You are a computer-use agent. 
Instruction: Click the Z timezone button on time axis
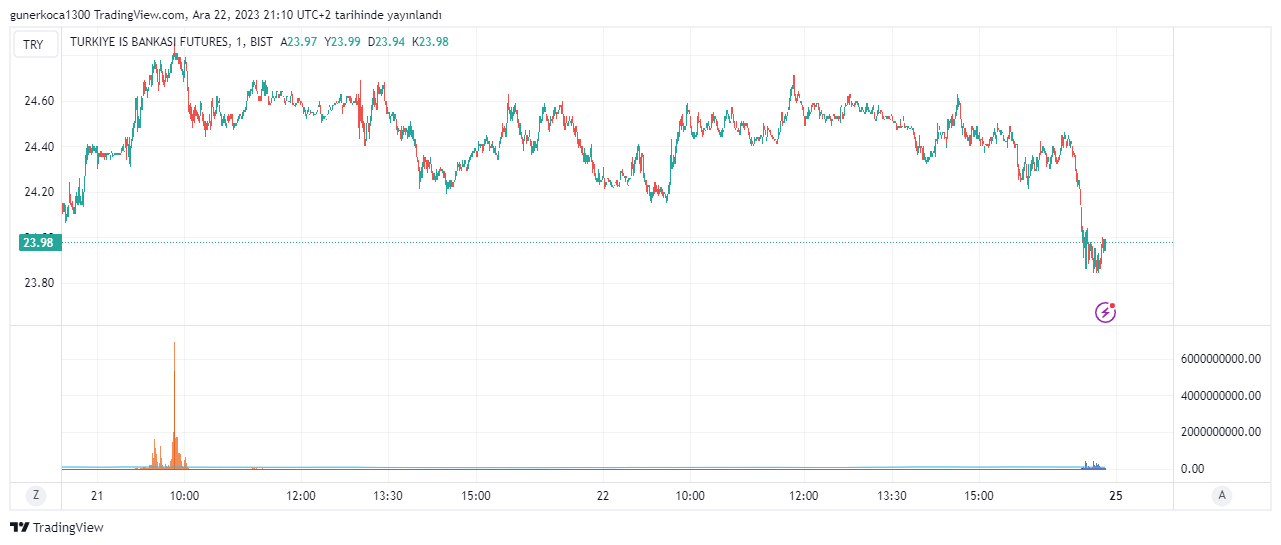pos(35,495)
